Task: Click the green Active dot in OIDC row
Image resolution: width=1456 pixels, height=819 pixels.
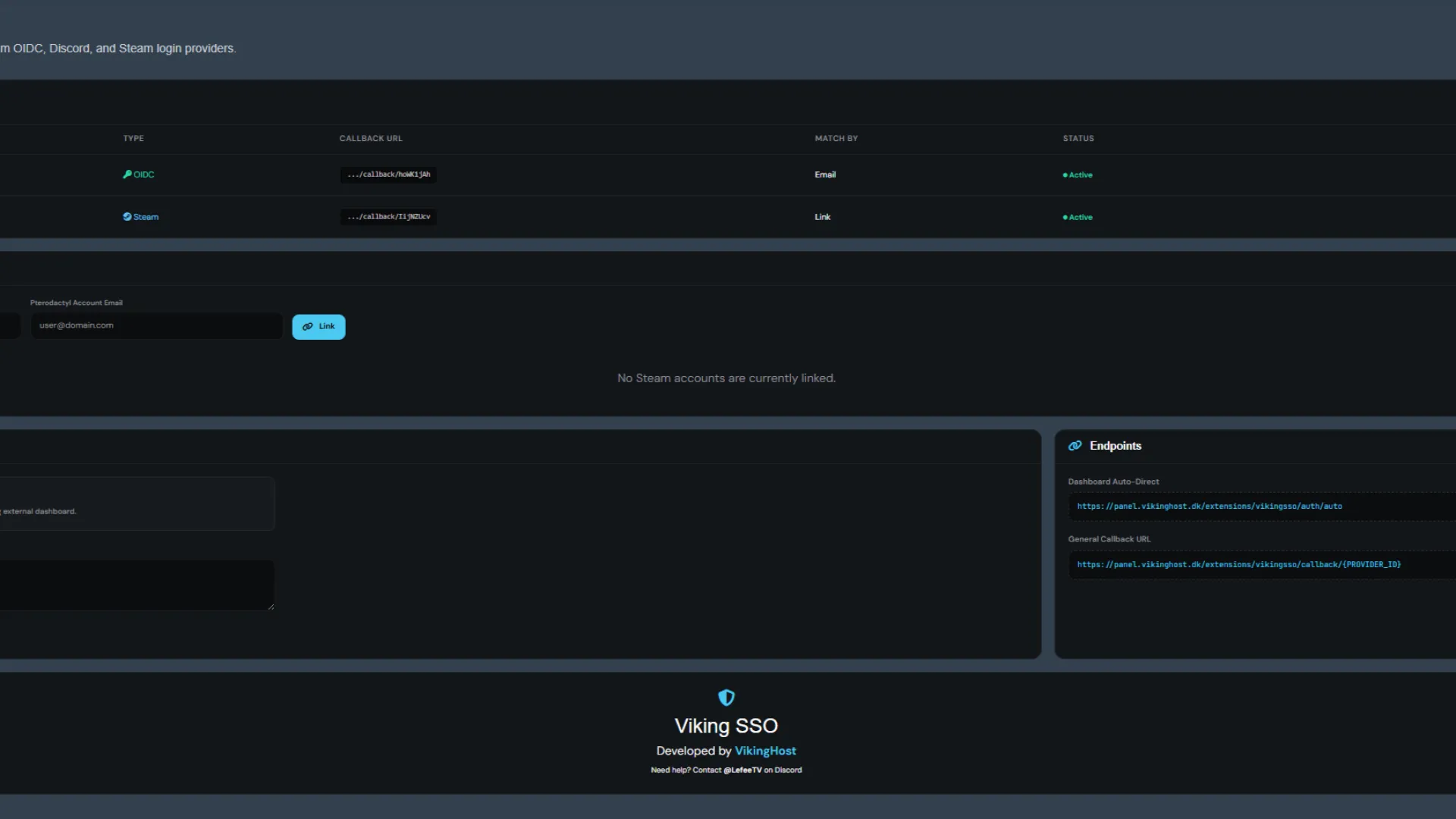Action: click(x=1065, y=175)
